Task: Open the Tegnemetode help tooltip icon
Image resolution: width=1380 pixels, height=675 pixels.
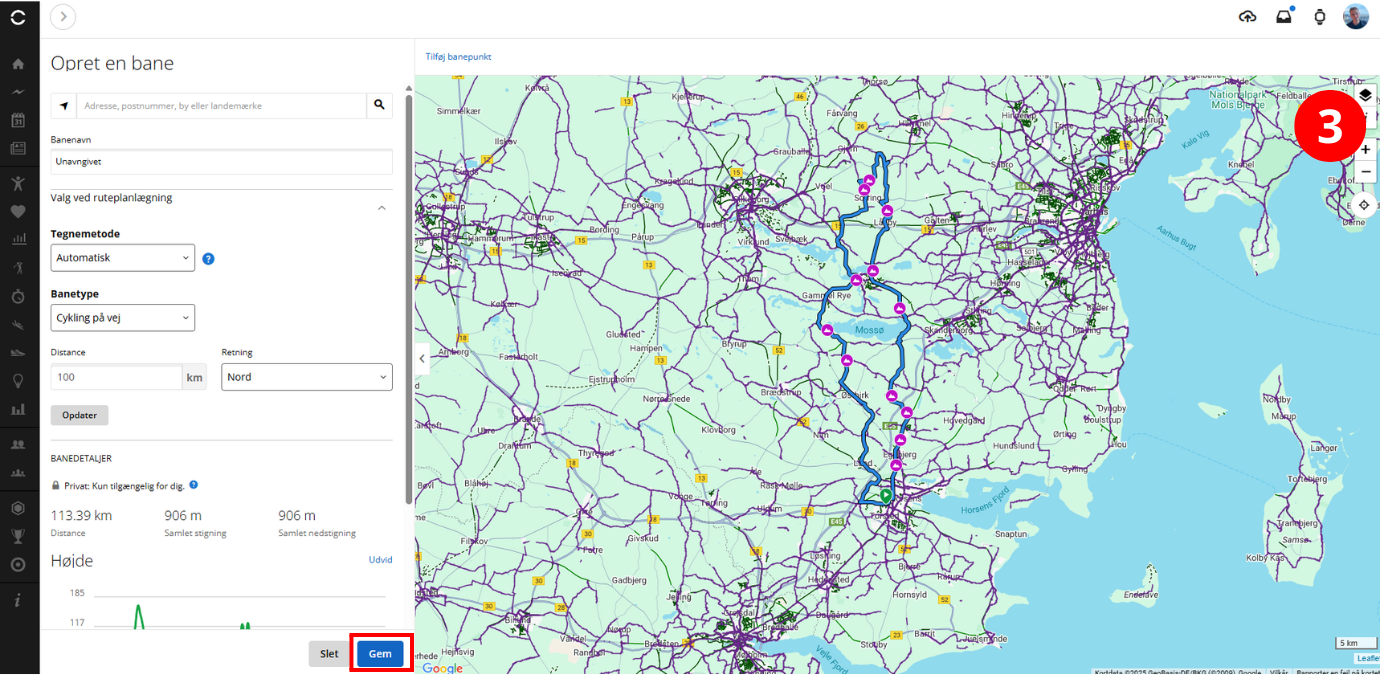Action: [x=208, y=258]
